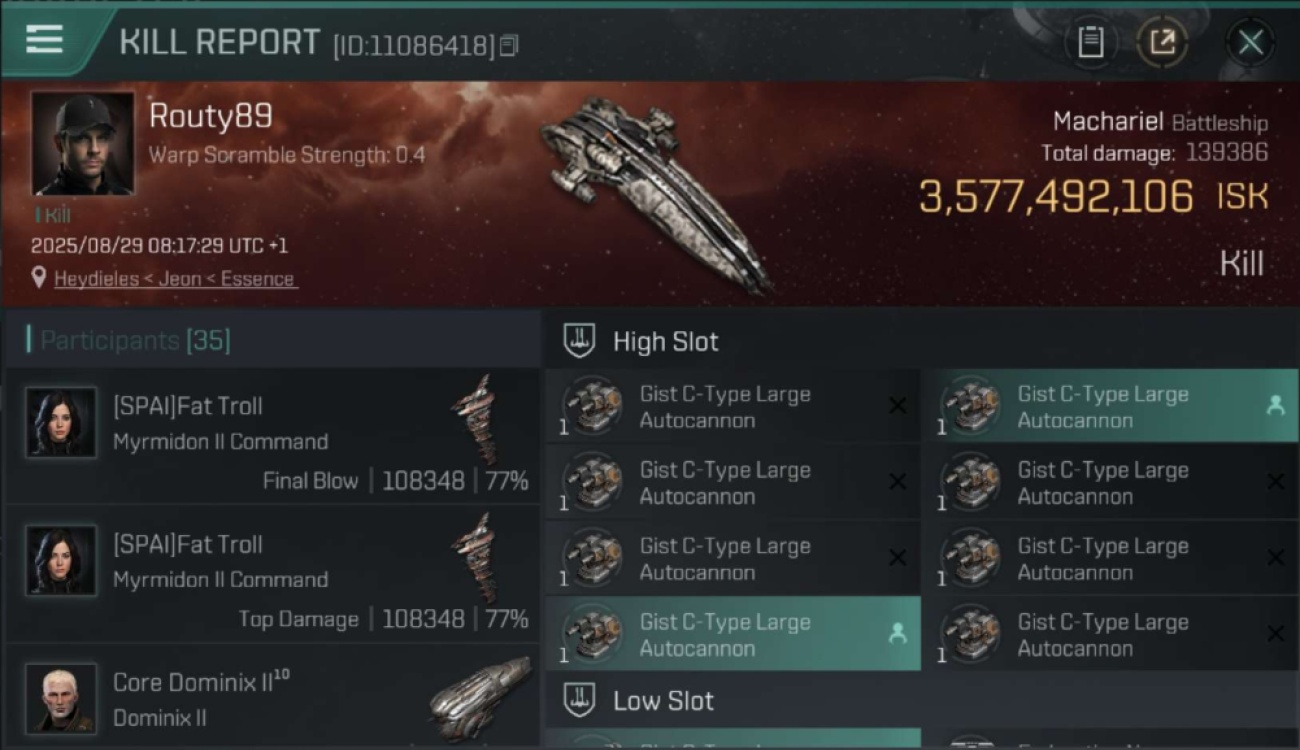Screen dimensions: 1300x750
Task: Click the Low Slot section icon
Action: click(580, 700)
